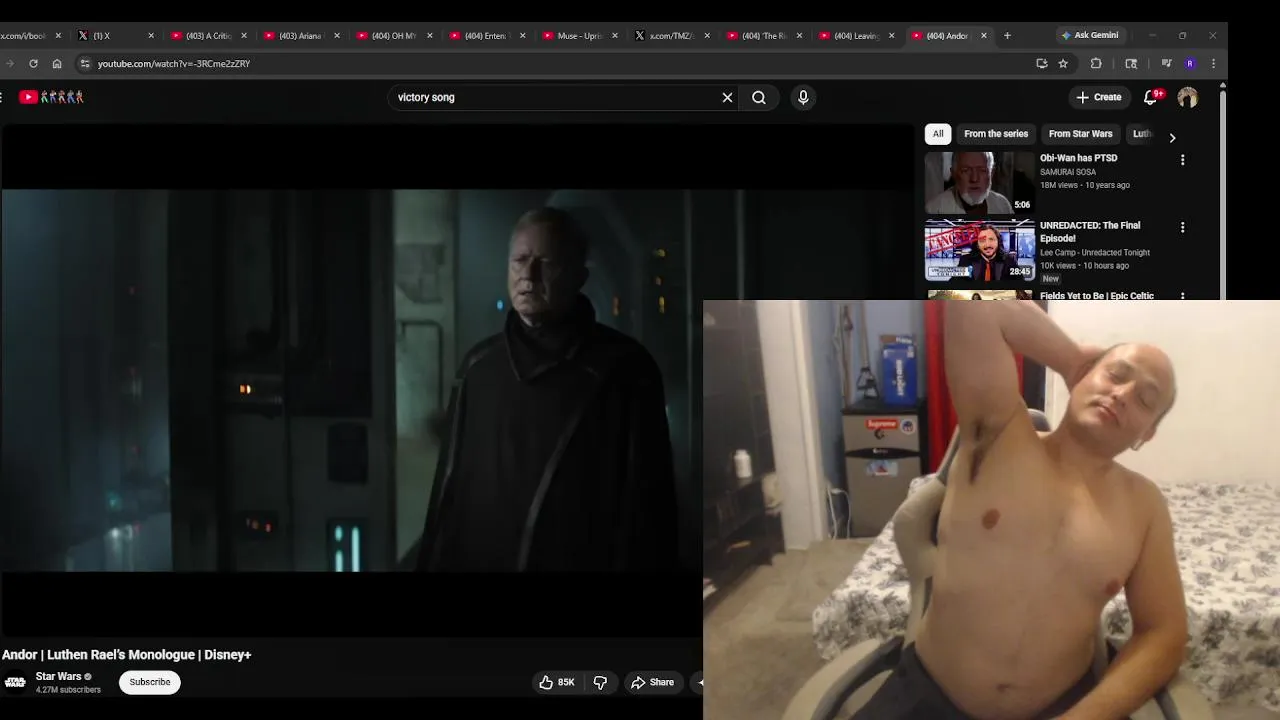This screenshot has width=1280, height=720.
Task: Open options for Obi-Wan has PTSD video
Action: click(x=1182, y=160)
